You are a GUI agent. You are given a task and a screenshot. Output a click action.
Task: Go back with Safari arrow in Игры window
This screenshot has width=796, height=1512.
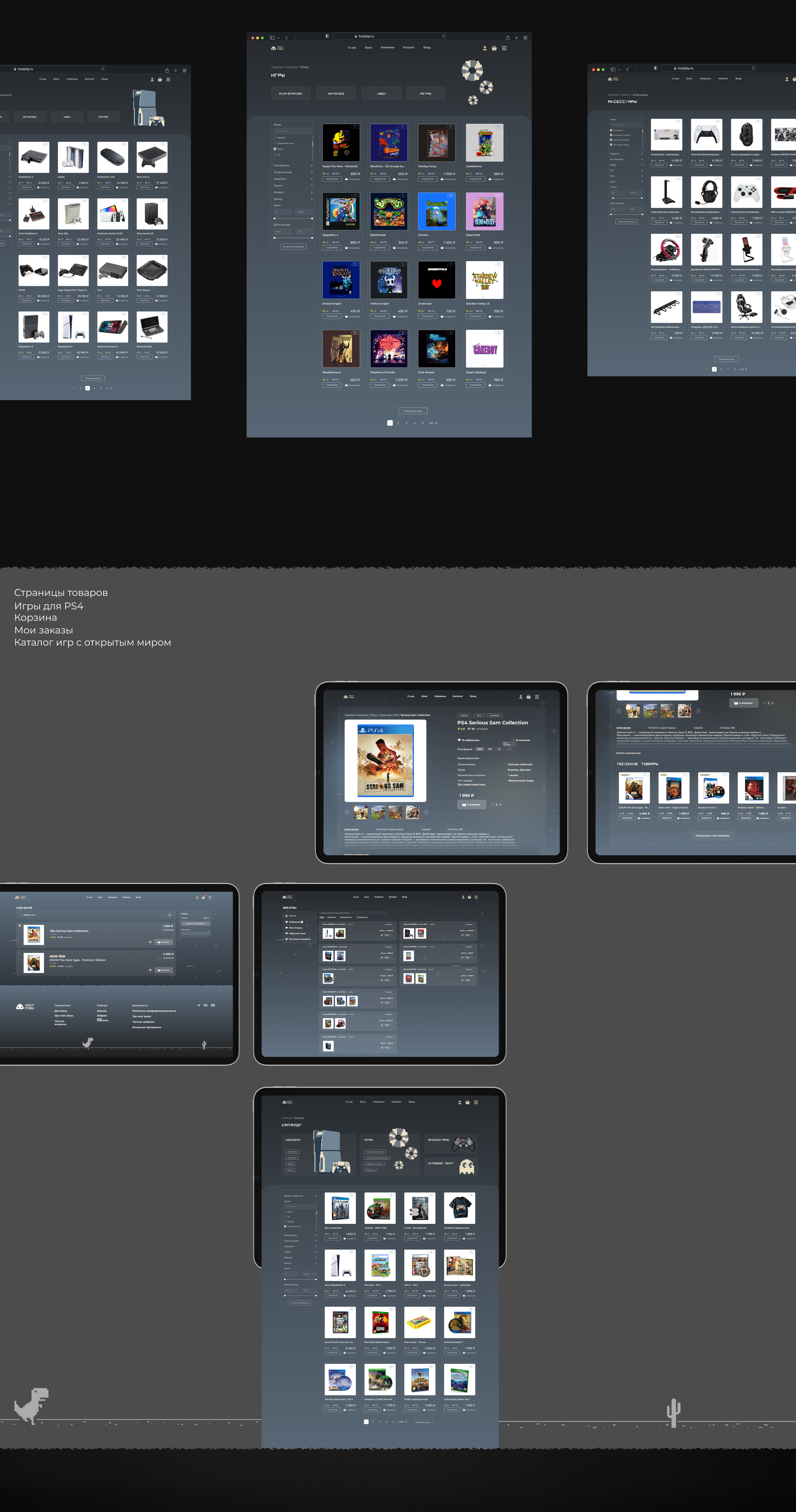286,37
